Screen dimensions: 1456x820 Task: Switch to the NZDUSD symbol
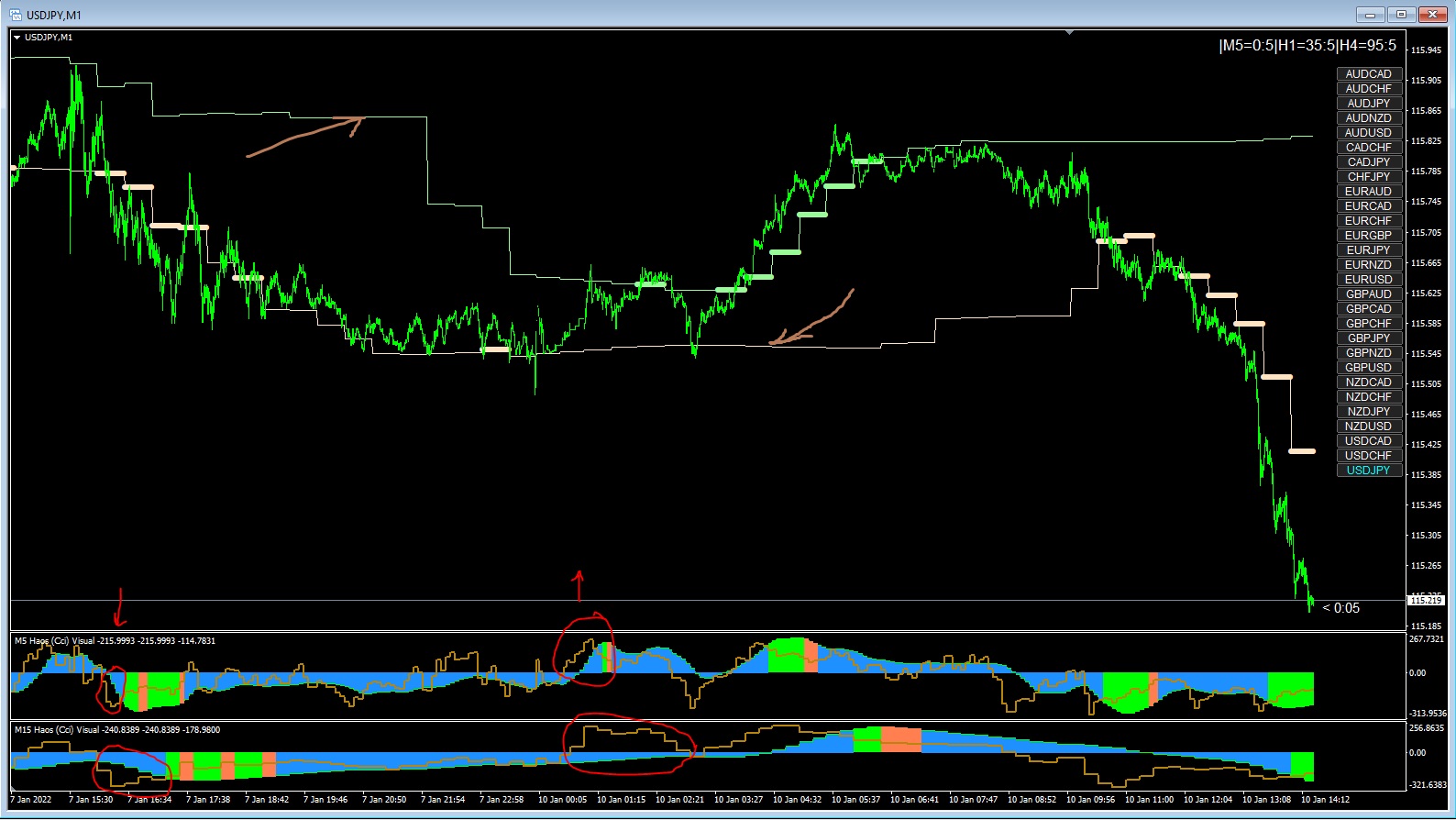[x=1368, y=427]
